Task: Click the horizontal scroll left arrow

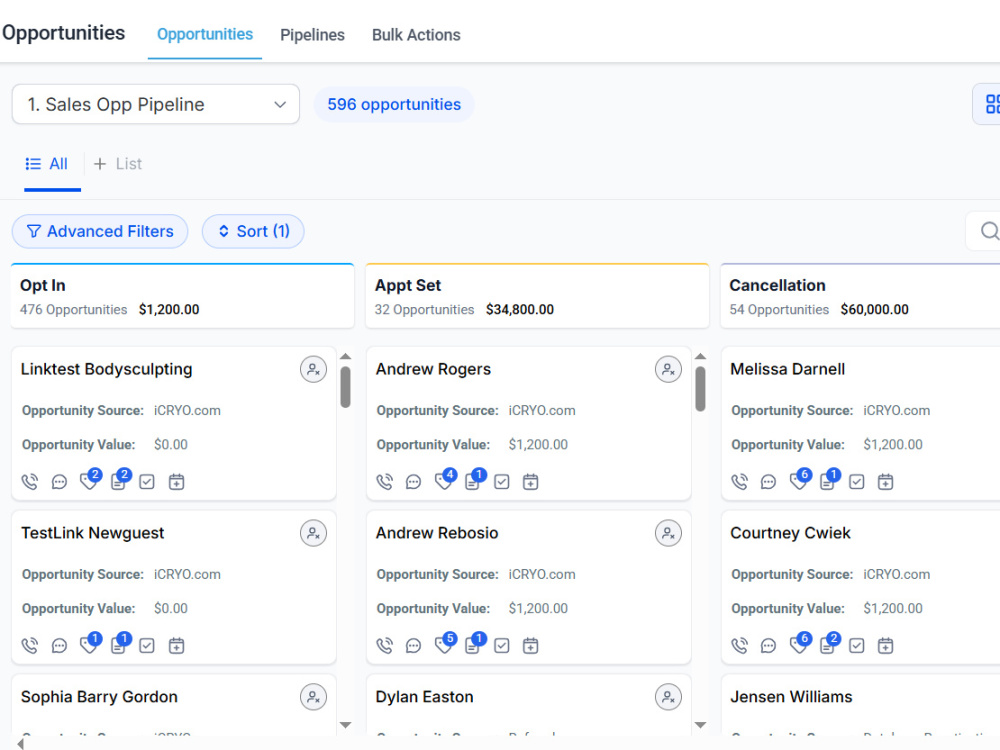Action: [x=20, y=744]
